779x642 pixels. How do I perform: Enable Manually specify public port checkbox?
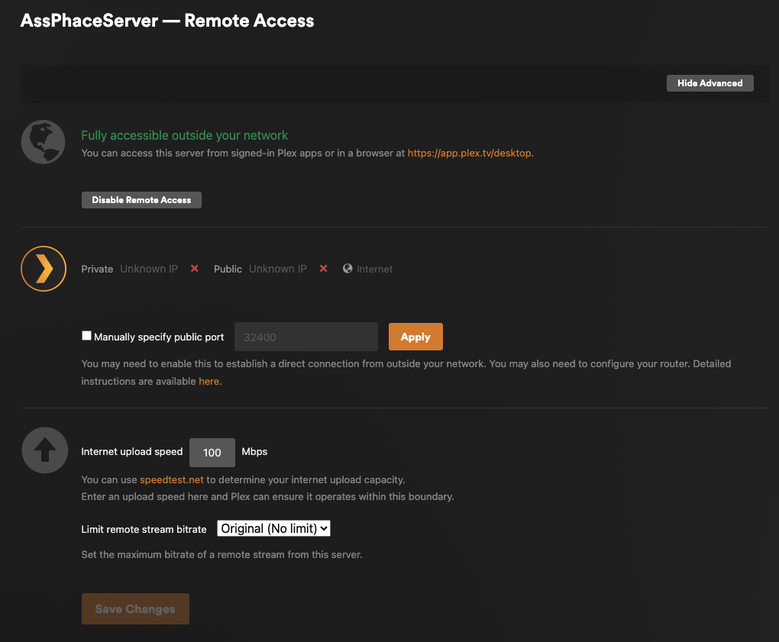coord(87,336)
